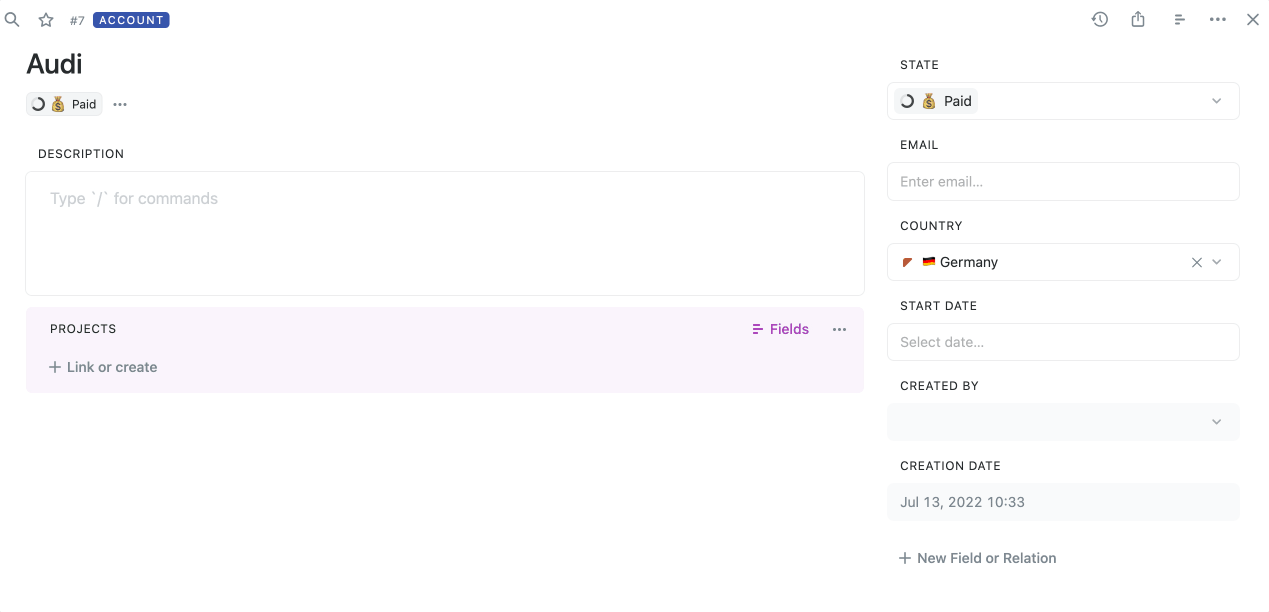The height and width of the screenshot is (612, 1269).
Task: Click the Paid state badge under title
Action: (65, 104)
